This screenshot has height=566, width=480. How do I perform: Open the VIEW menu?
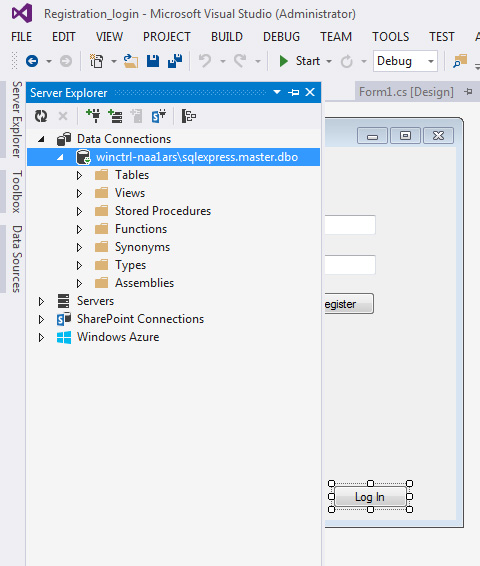(109, 37)
